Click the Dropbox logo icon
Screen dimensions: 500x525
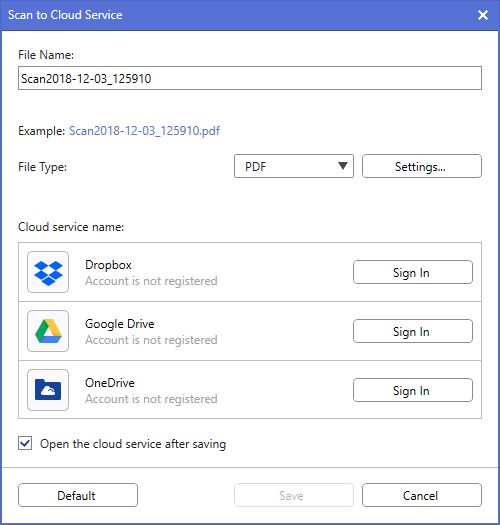point(48,273)
